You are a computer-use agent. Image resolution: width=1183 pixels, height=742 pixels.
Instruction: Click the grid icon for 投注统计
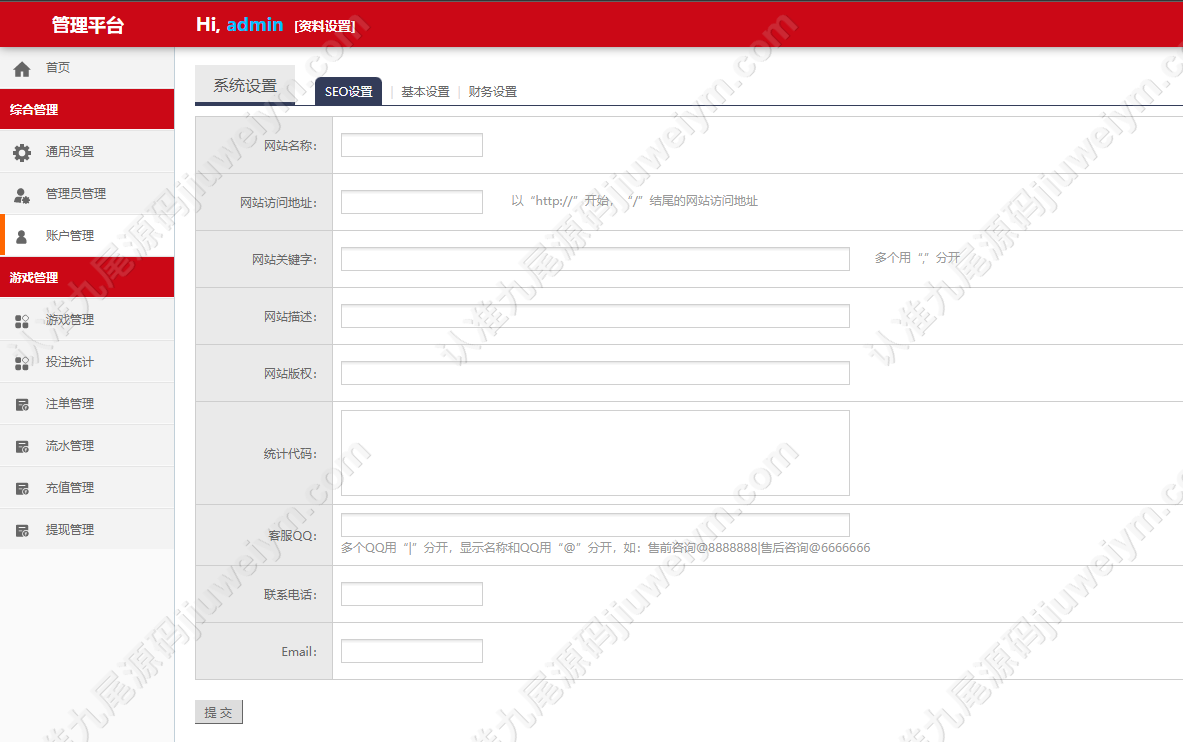pos(22,363)
